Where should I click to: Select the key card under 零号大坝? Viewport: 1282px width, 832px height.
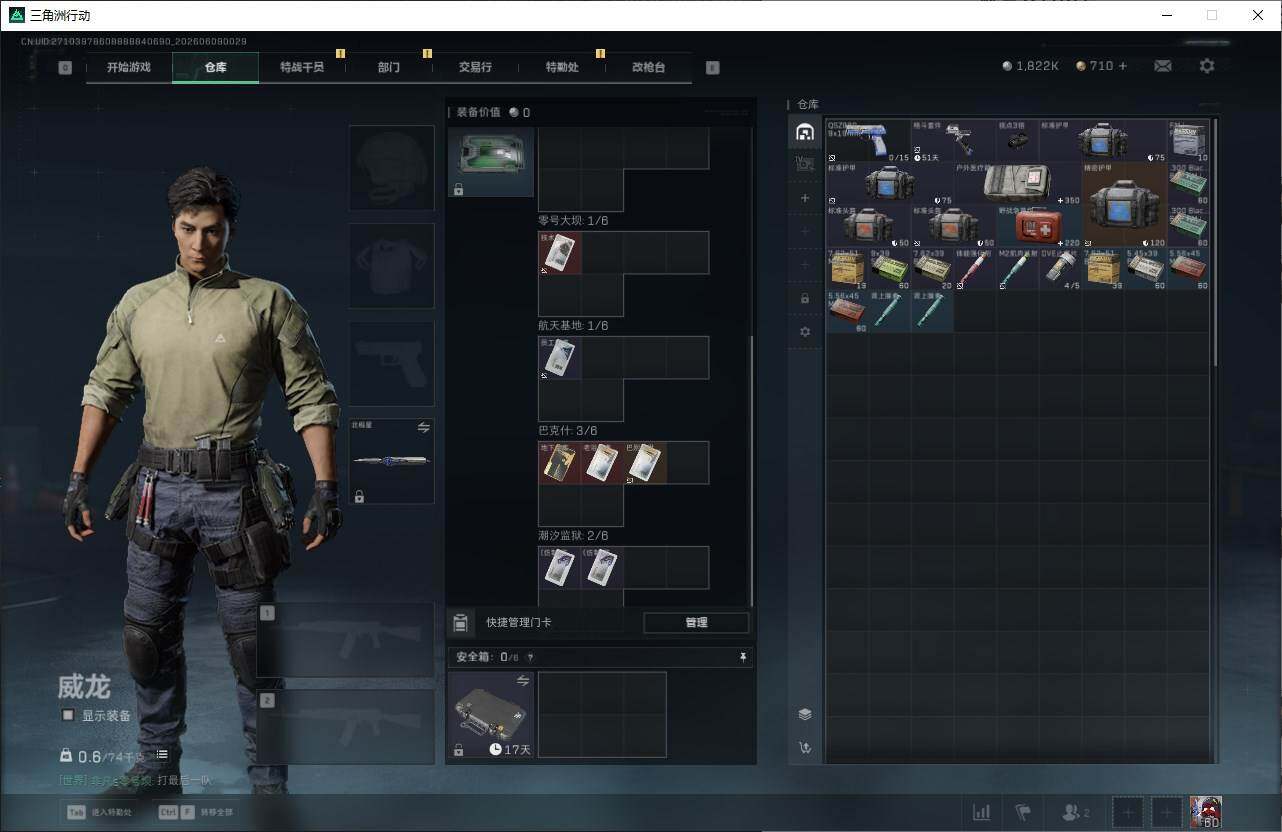pos(560,253)
